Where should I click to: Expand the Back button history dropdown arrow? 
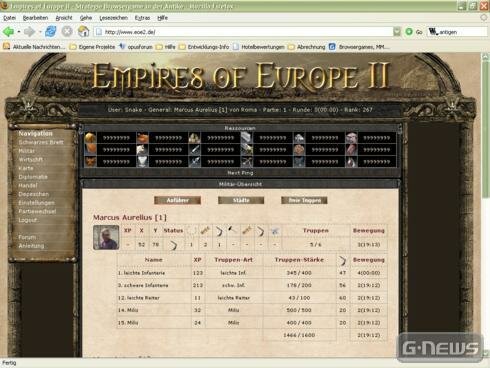pos(19,32)
